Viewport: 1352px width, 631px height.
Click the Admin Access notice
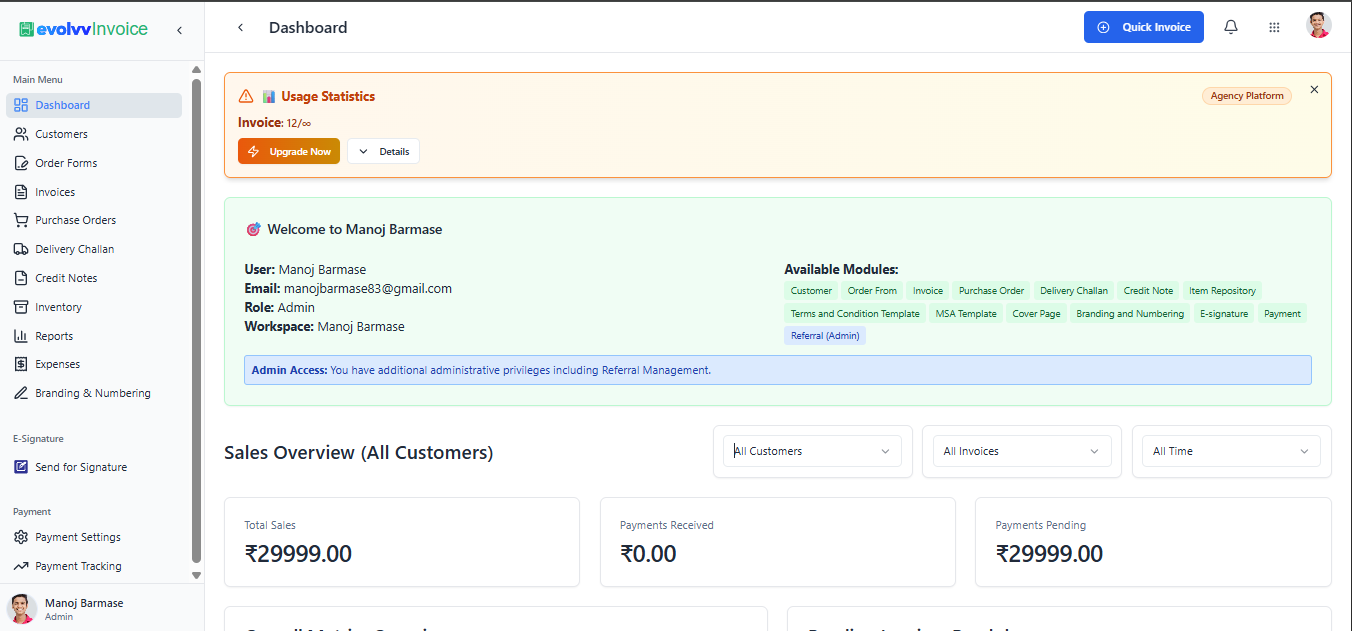pyautogui.click(x=778, y=370)
